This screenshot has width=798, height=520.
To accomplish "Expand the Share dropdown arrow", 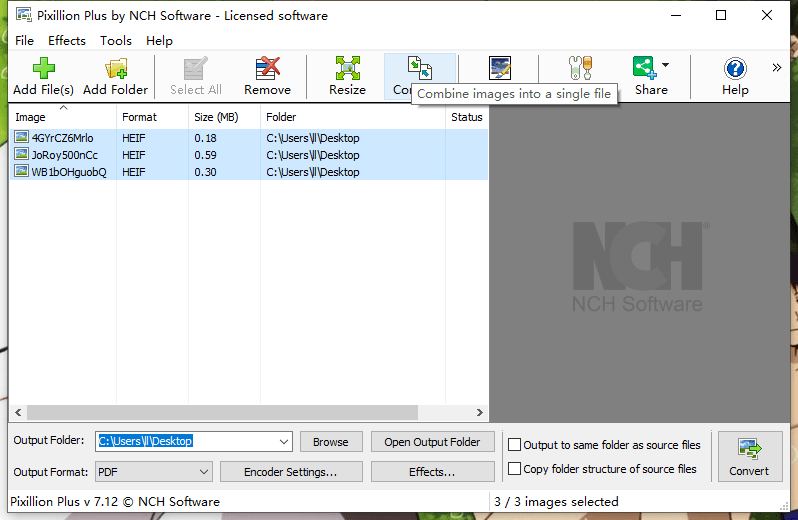I will pos(665,65).
